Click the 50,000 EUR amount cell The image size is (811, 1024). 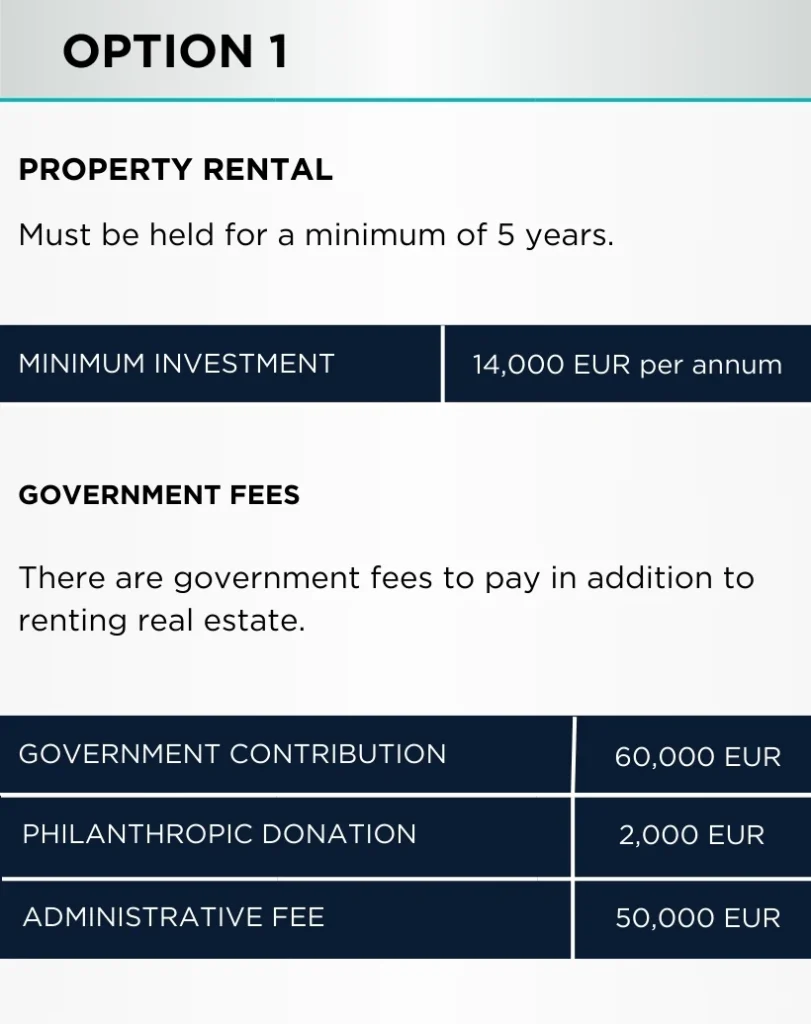(693, 919)
